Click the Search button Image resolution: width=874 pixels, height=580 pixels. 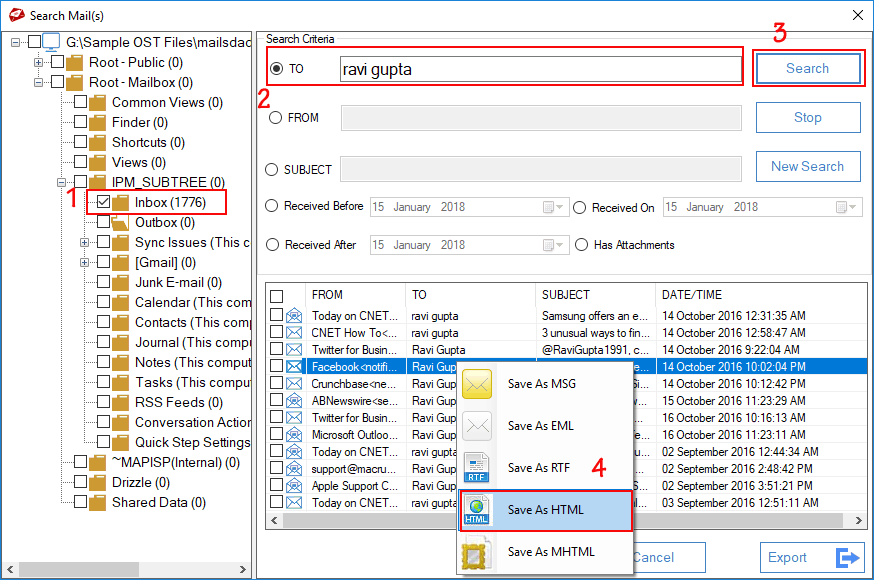pos(808,68)
